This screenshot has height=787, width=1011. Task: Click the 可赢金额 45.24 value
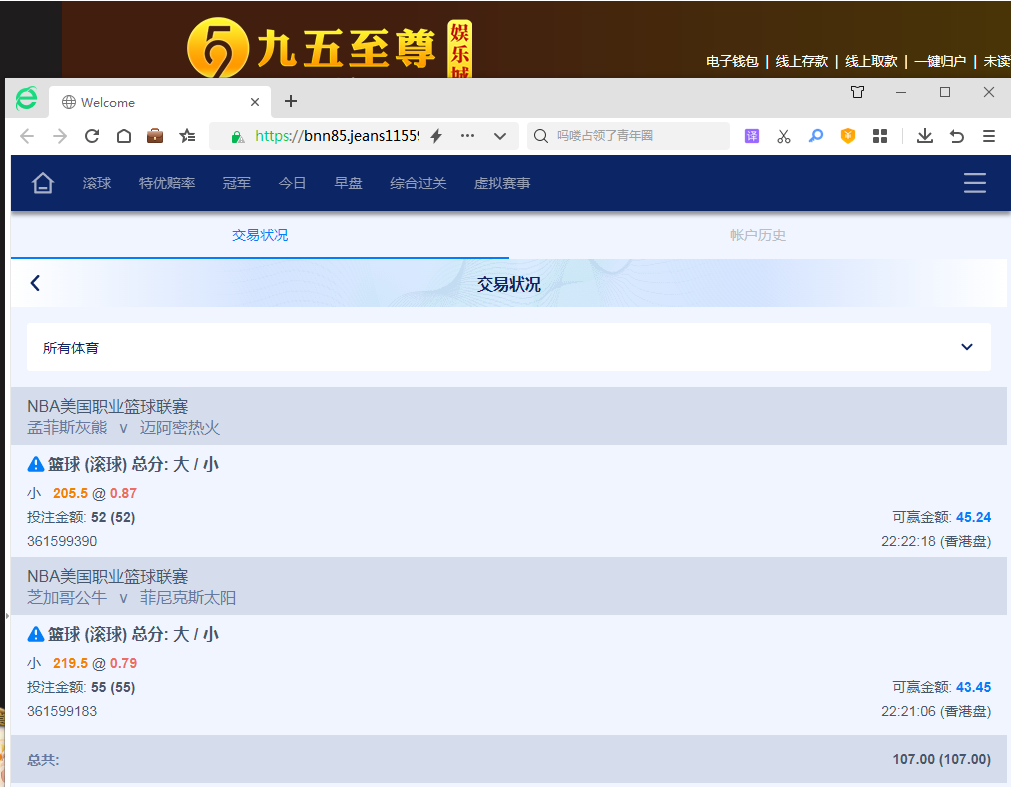973,517
